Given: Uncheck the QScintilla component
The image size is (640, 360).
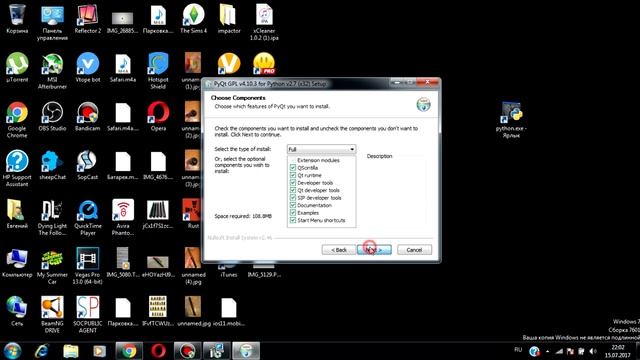Looking at the screenshot, I should tap(293, 168).
